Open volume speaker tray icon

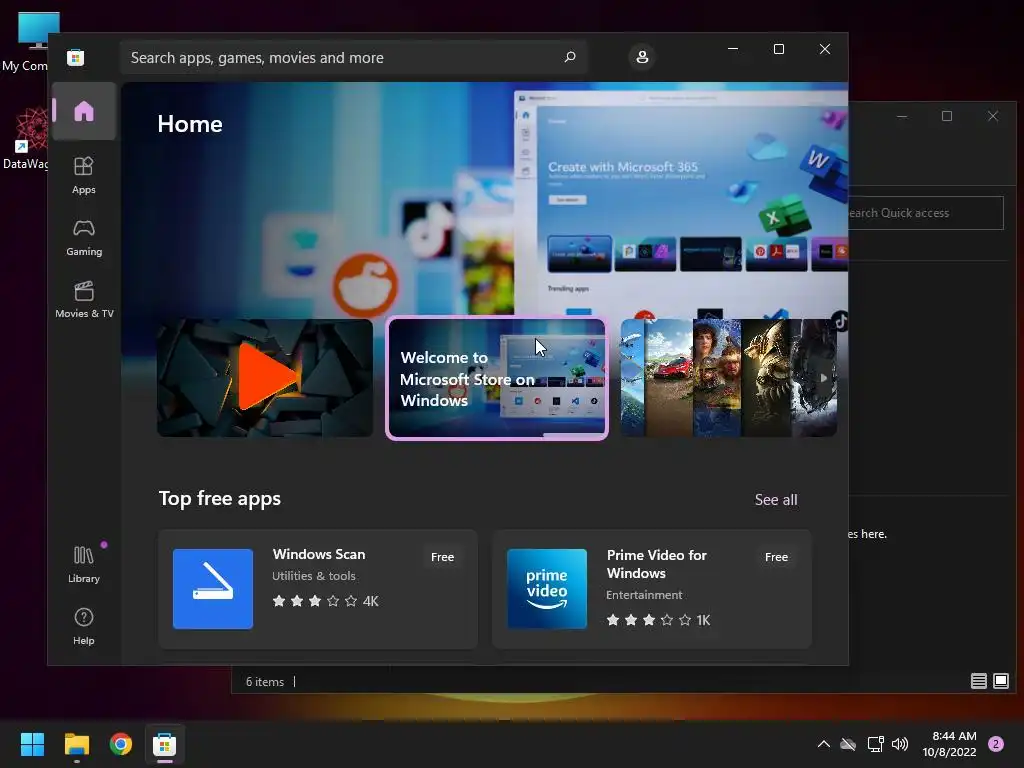click(x=900, y=744)
